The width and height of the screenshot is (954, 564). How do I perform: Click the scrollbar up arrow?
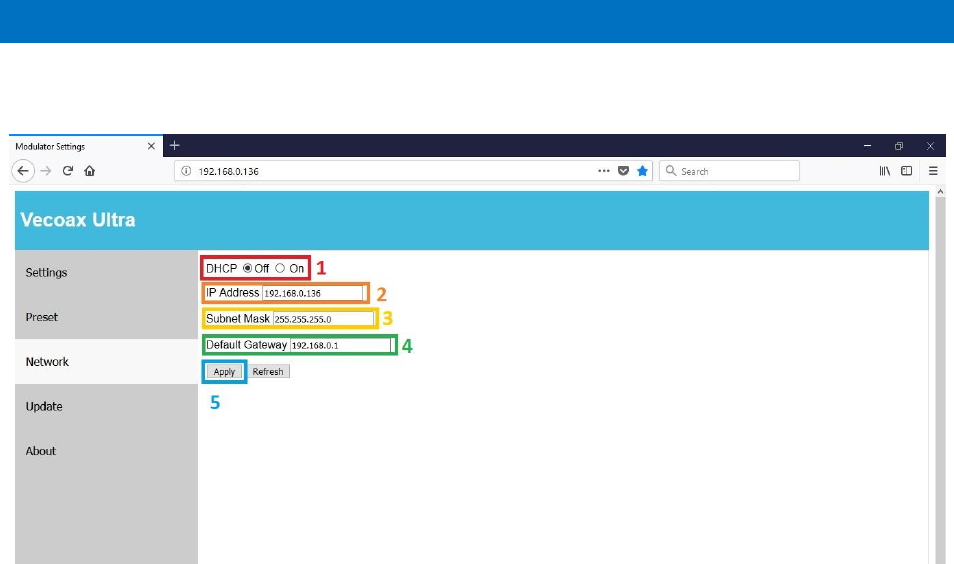tap(940, 192)
